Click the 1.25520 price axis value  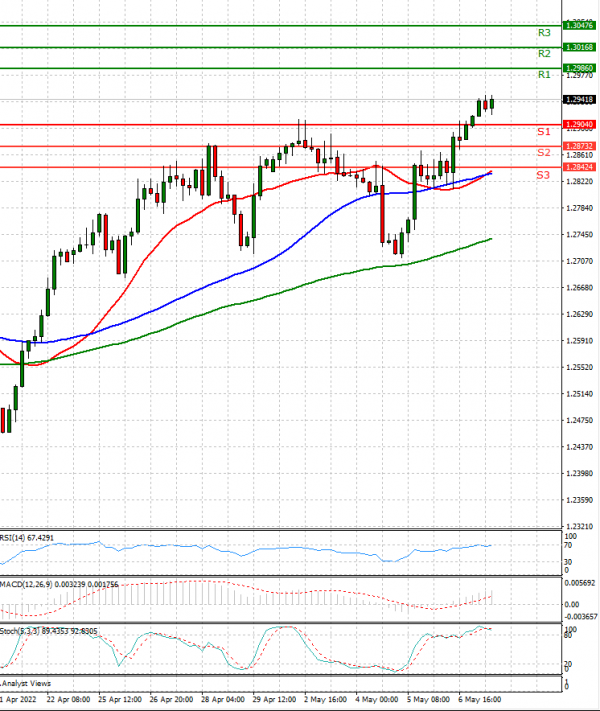[x=580, y=367]
